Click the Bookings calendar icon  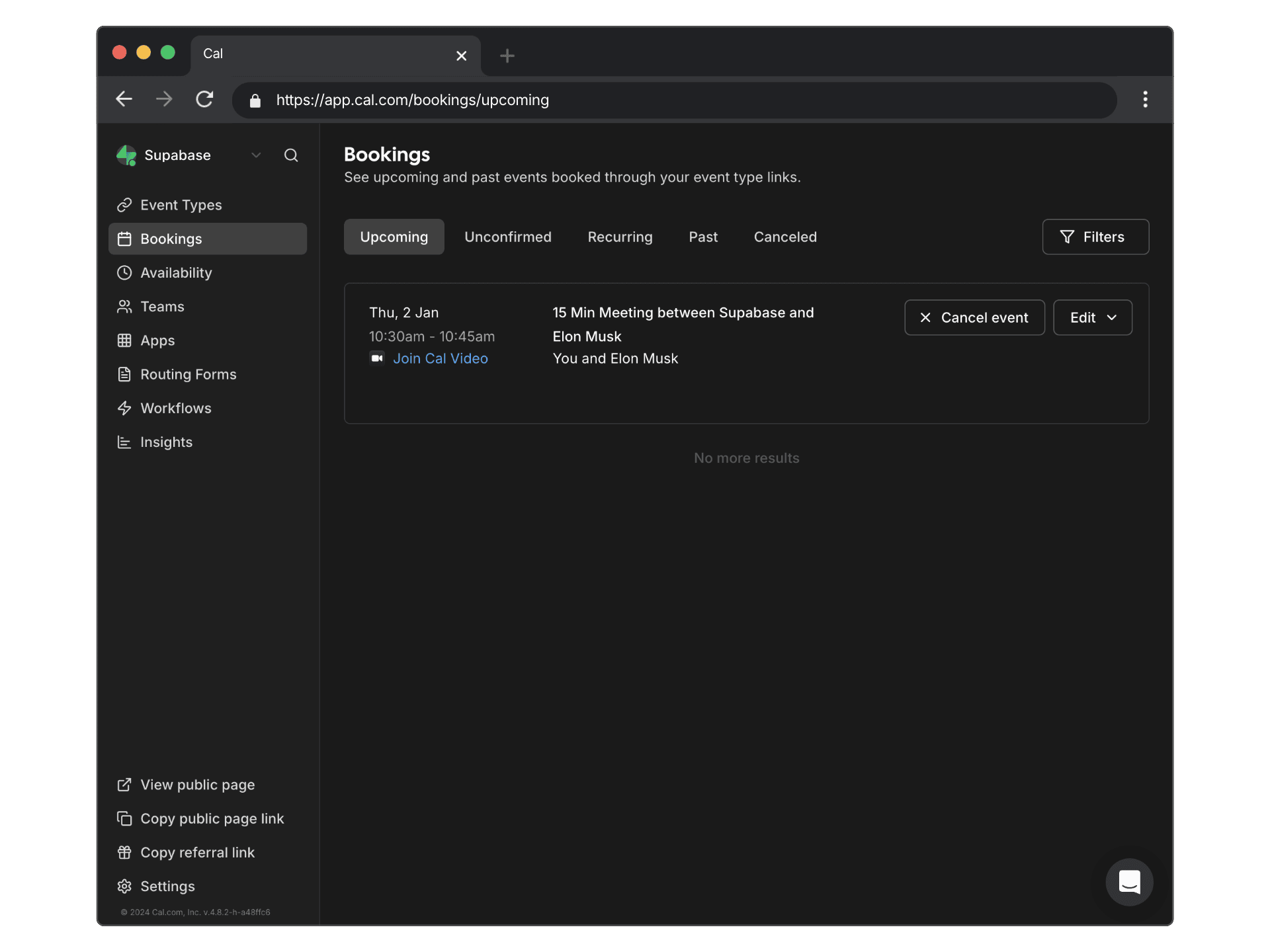tap(124, 239)
